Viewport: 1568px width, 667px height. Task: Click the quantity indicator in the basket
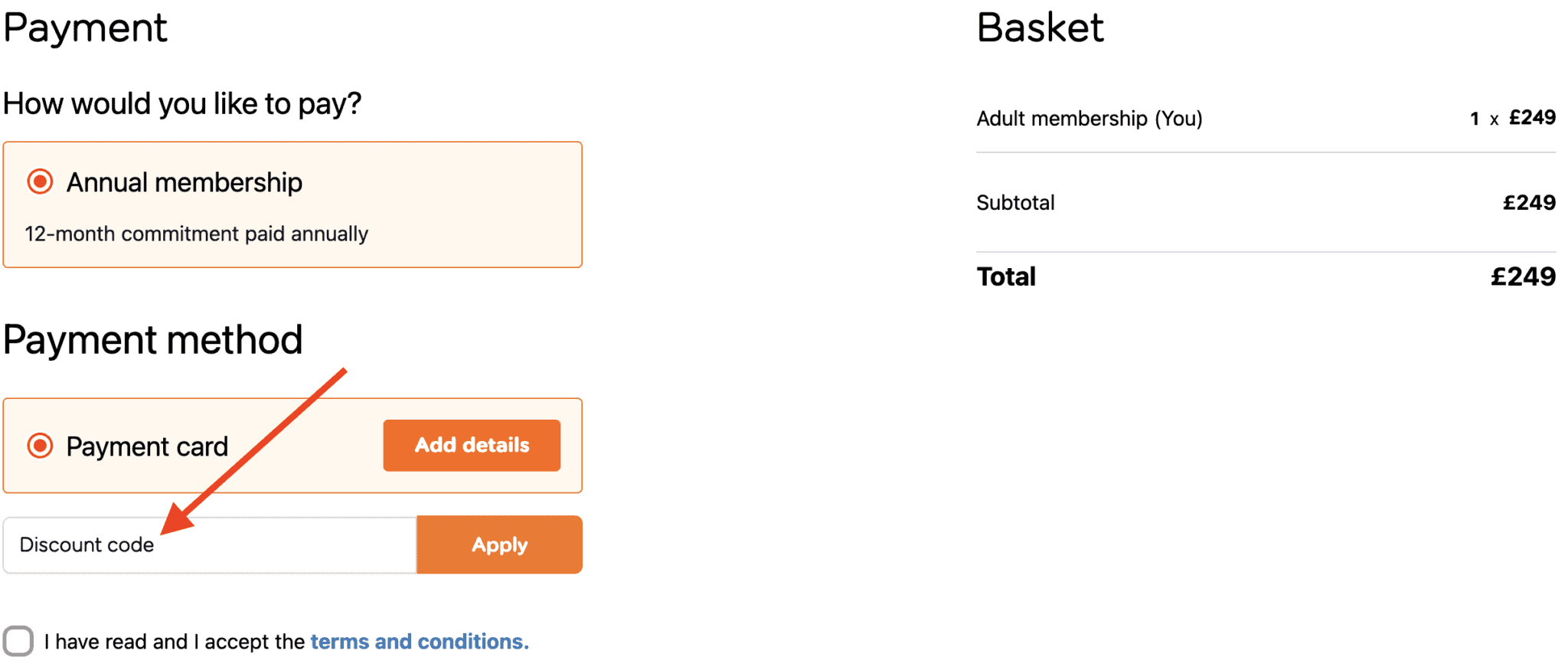pyautogui.click(x=1474, y=119)
